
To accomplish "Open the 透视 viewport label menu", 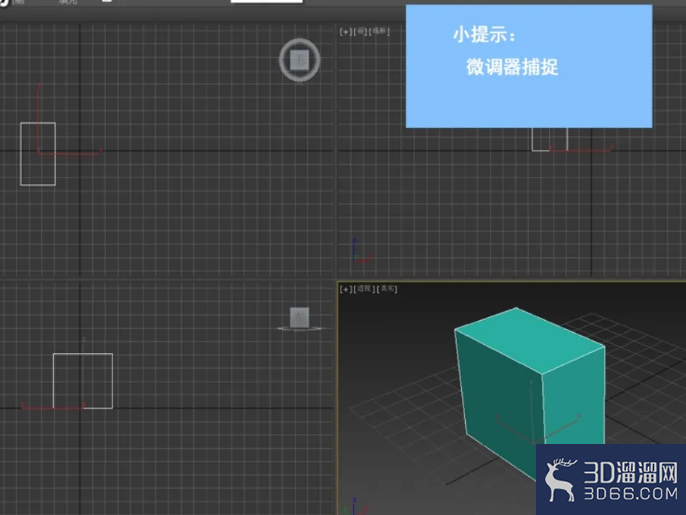I will pos(364,289).
